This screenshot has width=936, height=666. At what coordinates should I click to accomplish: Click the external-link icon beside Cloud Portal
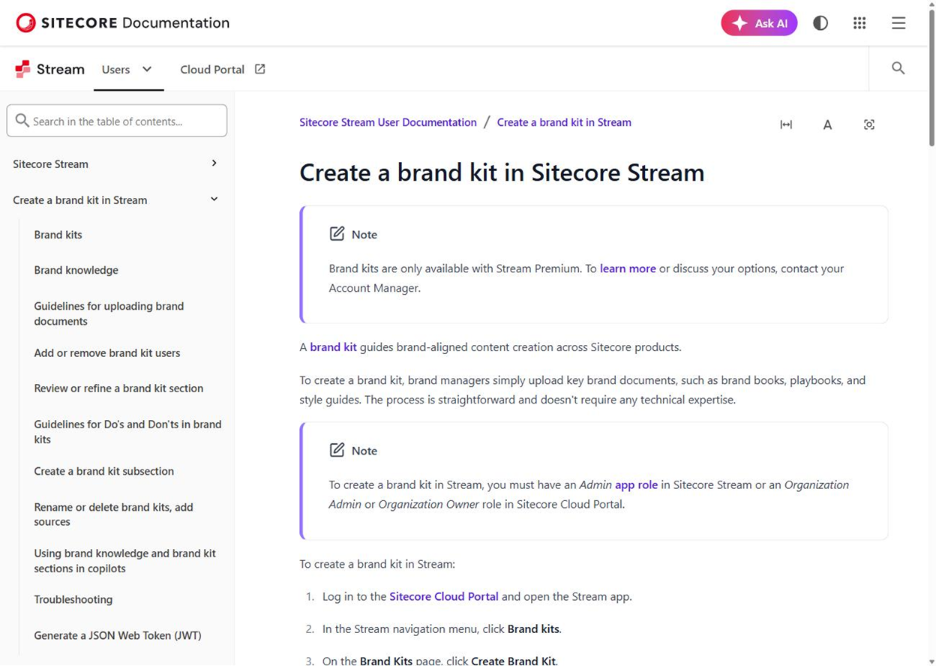coord(260,69)
